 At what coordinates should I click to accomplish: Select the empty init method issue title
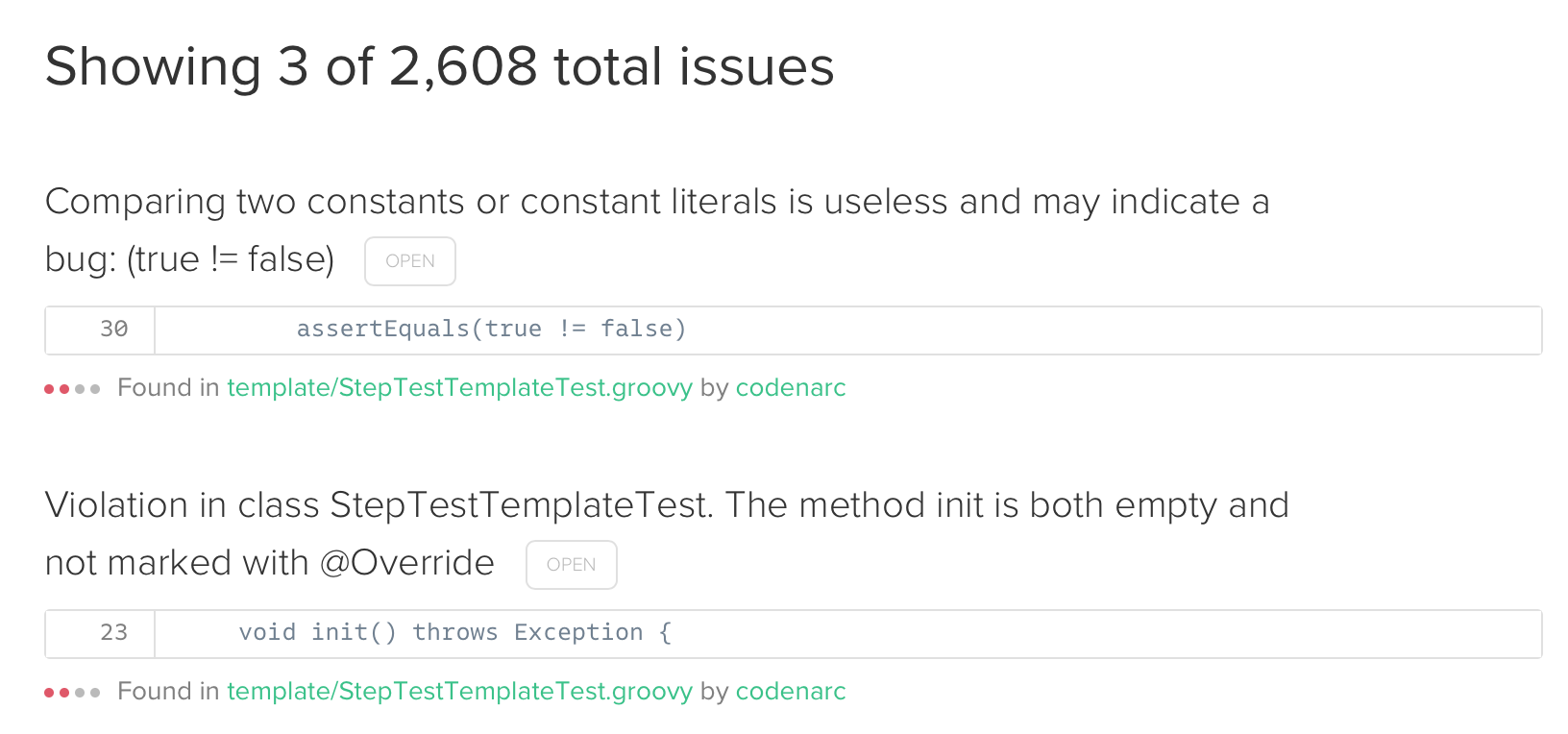tap(667, 504)
